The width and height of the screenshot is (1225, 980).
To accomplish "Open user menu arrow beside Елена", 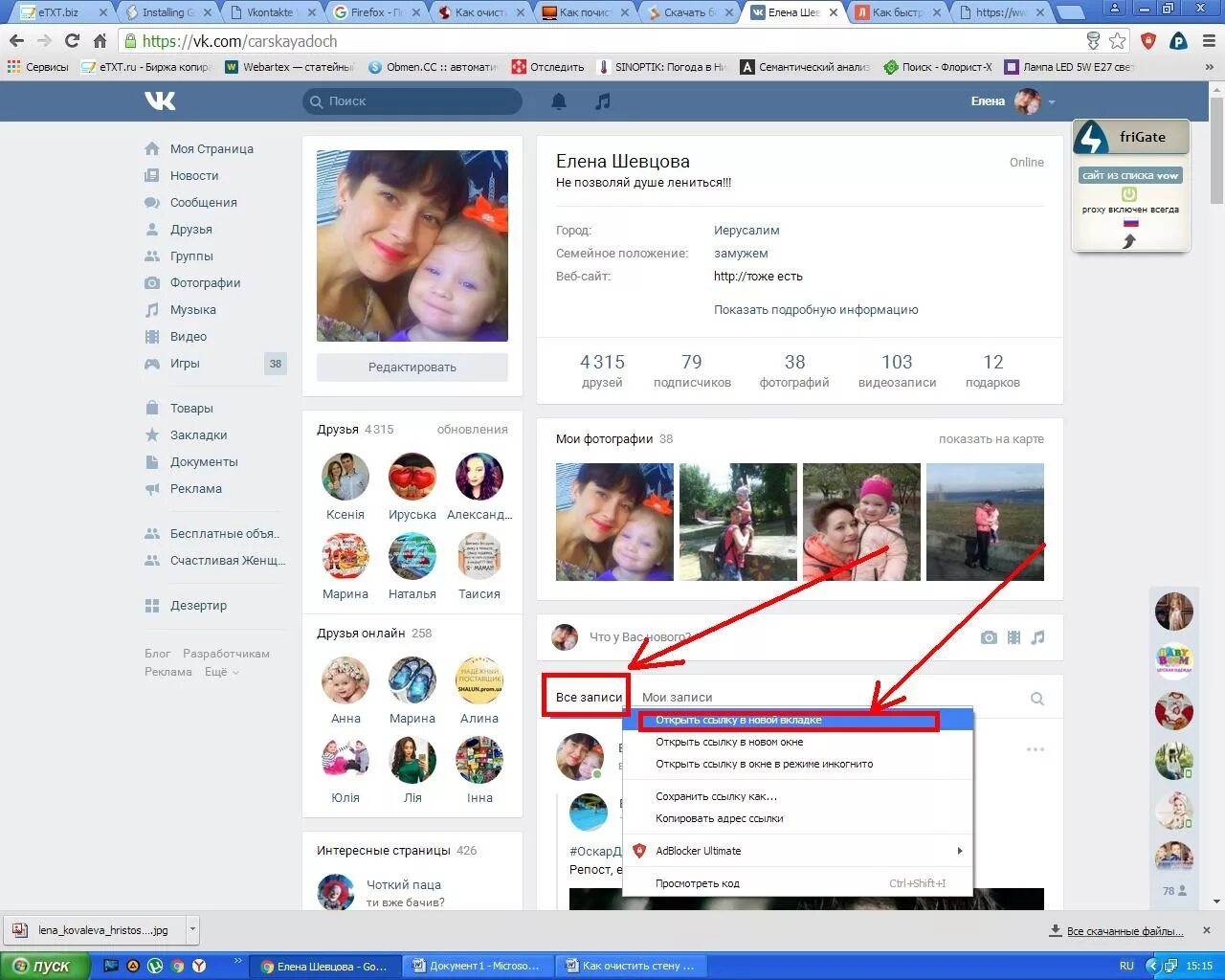I will pyautogui.click(x=1052, y=102).
